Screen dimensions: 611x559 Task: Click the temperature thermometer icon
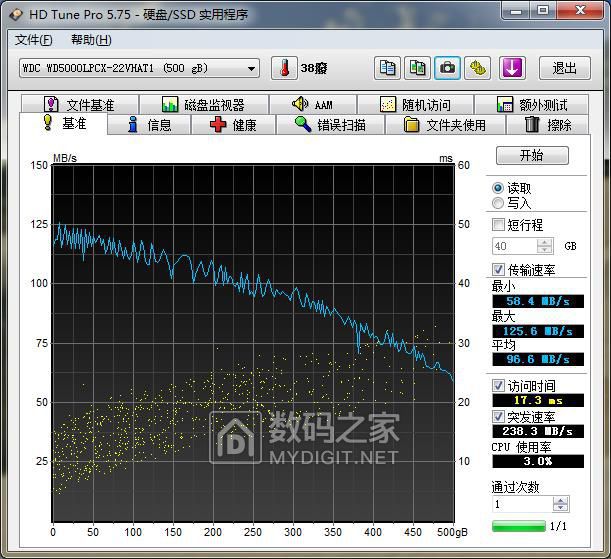click(284, 68)
